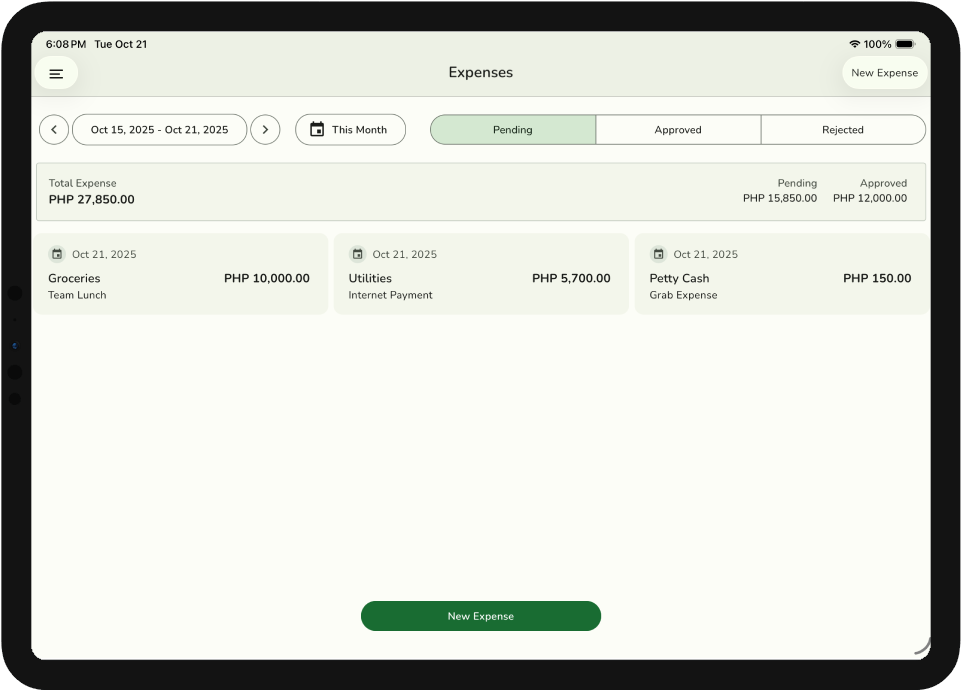The image size is (962, 690).
Task: Click calendar icon on Utilities card
Action: pyautogui.click(x=357, y=254)
